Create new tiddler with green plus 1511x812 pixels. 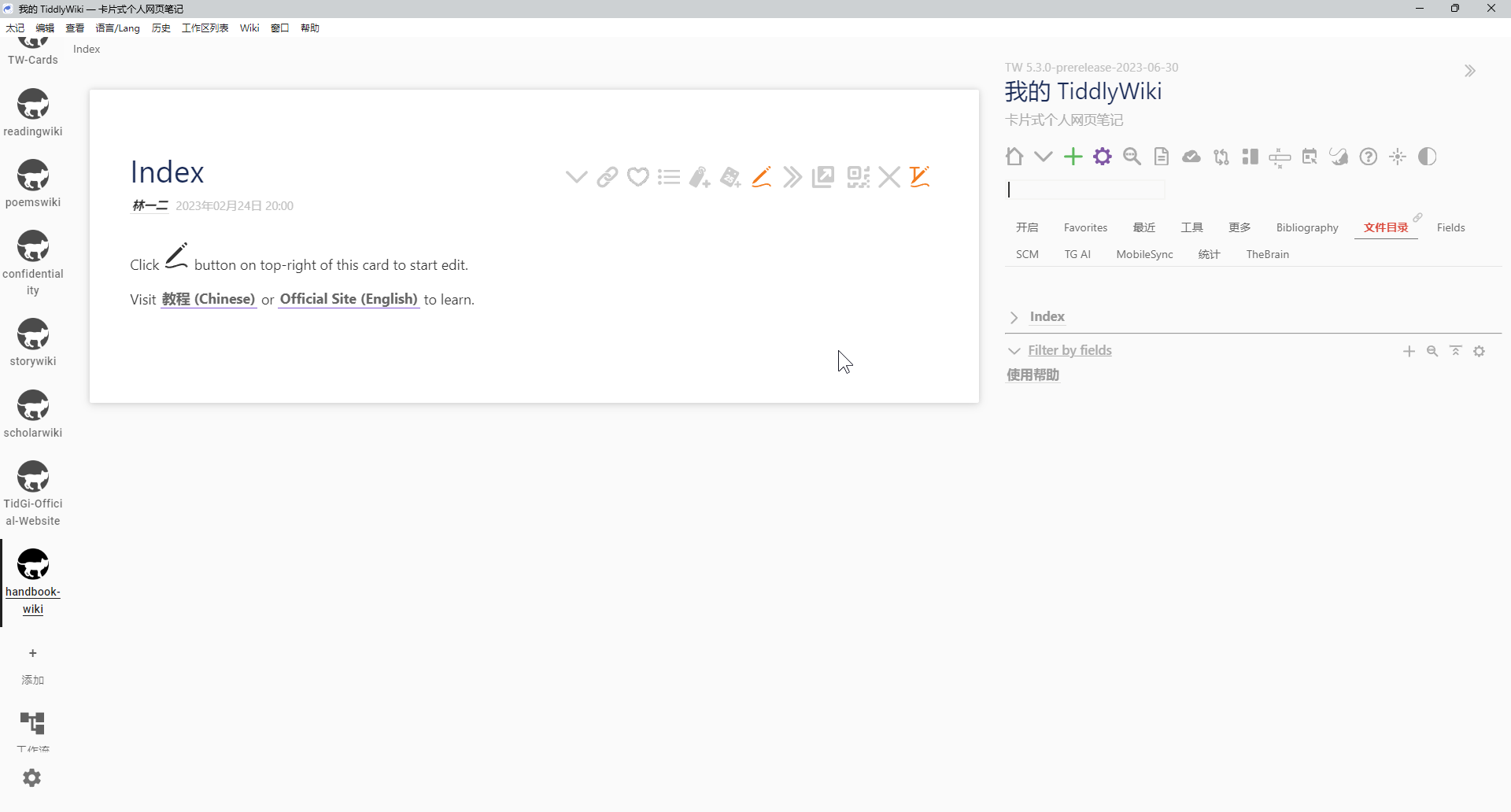pyautogui.click(x=1073, y=157)
